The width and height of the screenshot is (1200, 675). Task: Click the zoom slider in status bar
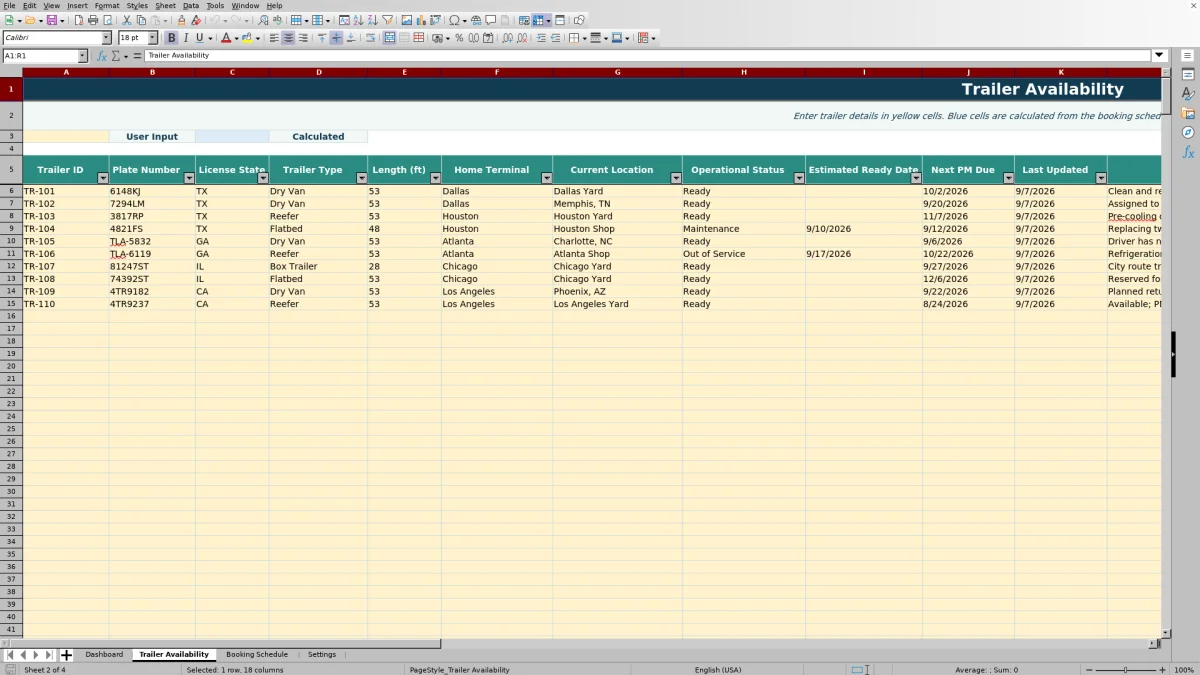[x=1125, y=670]
